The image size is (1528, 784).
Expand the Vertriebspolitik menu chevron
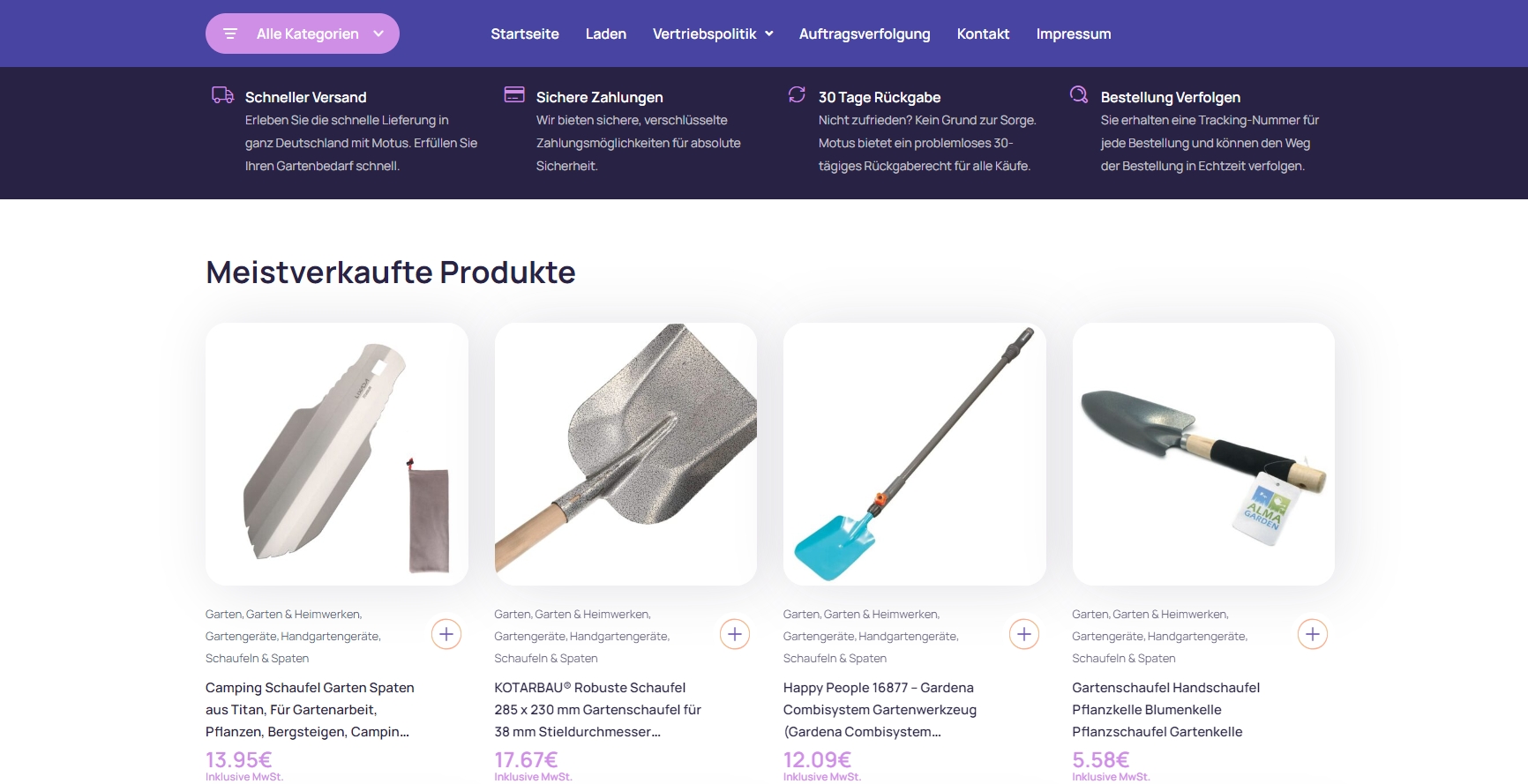(x=769, y=34)
